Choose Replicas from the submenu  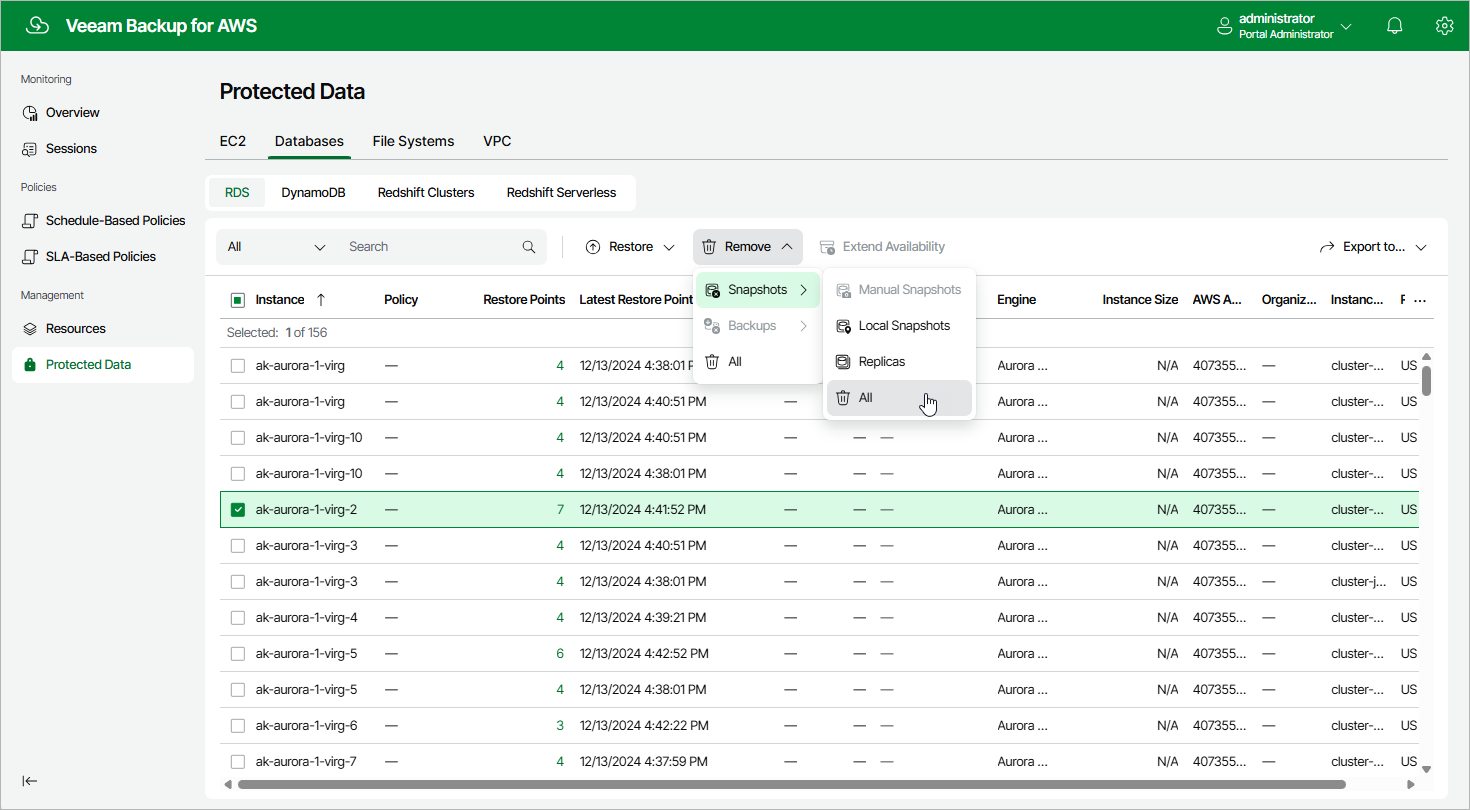pyautogui.click(x=899, y=362)
